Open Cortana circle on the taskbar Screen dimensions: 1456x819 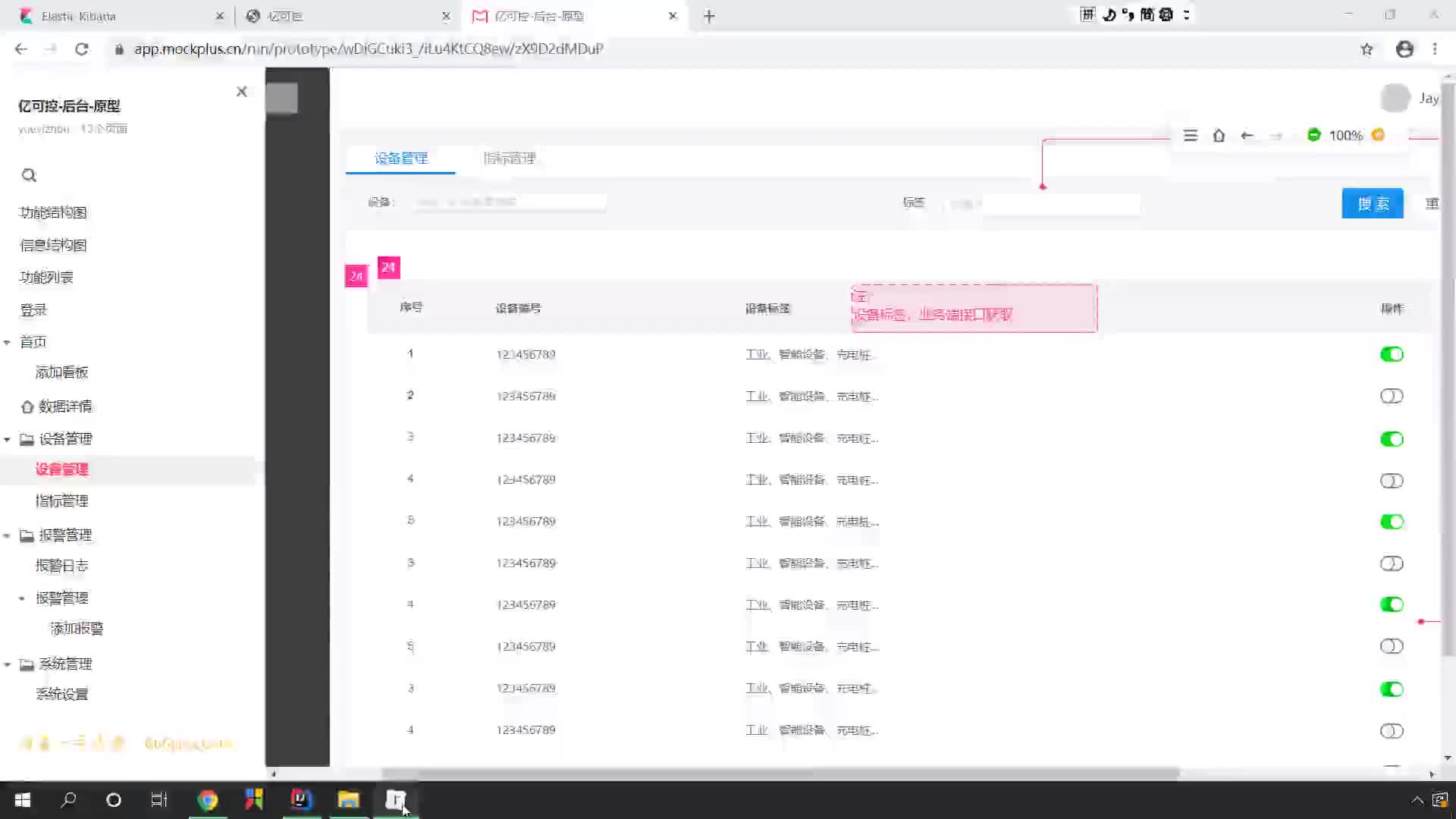114,799
